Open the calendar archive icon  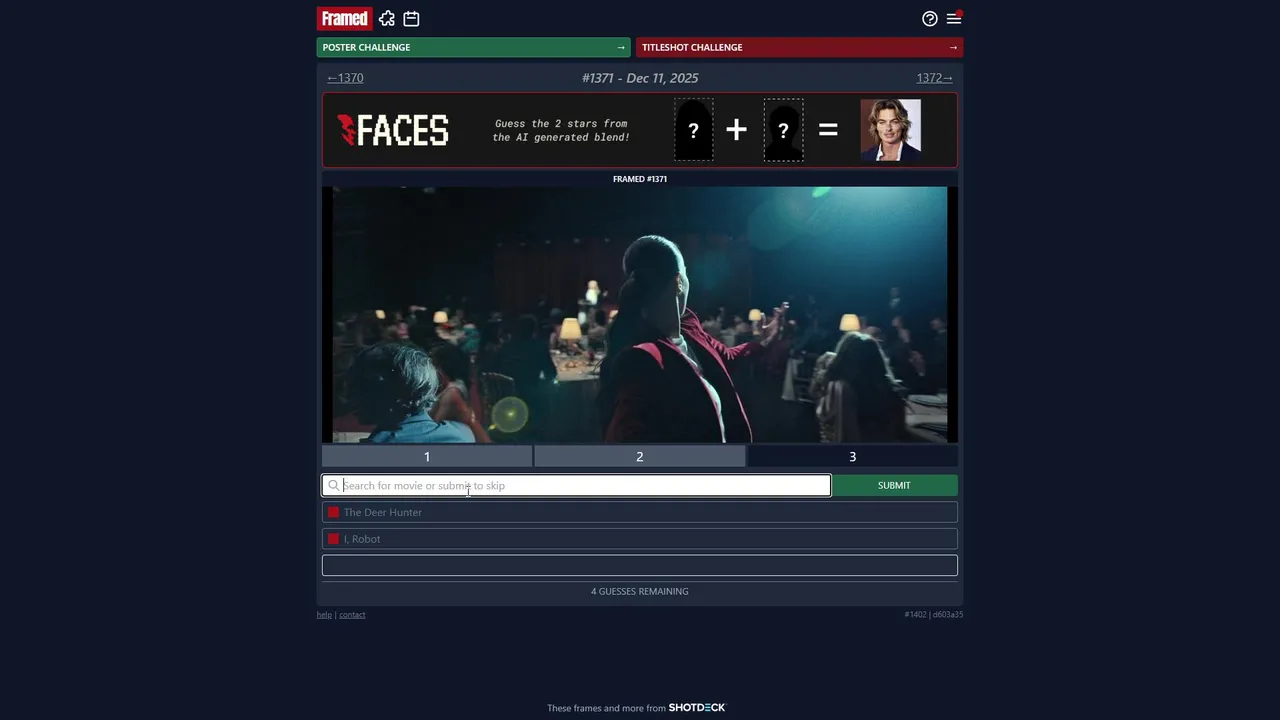(411, 18)
